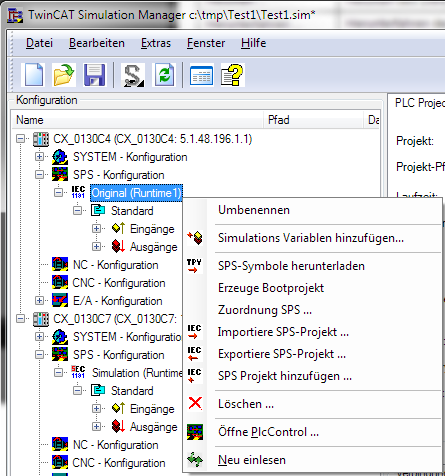Click the Pfad column header
445x476 pixels.
click(313, 120)
